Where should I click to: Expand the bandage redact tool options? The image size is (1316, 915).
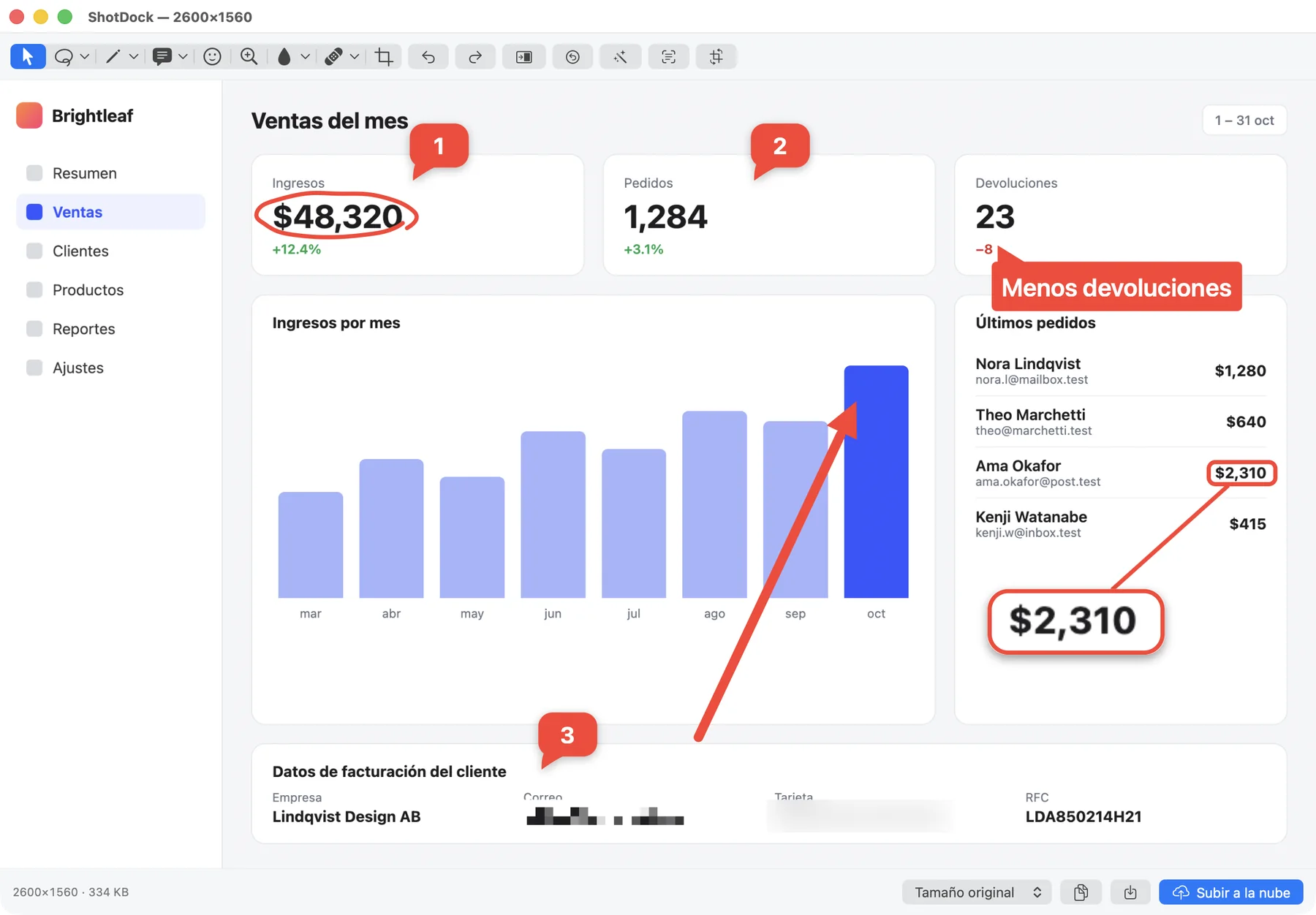(x=355, y=56)
